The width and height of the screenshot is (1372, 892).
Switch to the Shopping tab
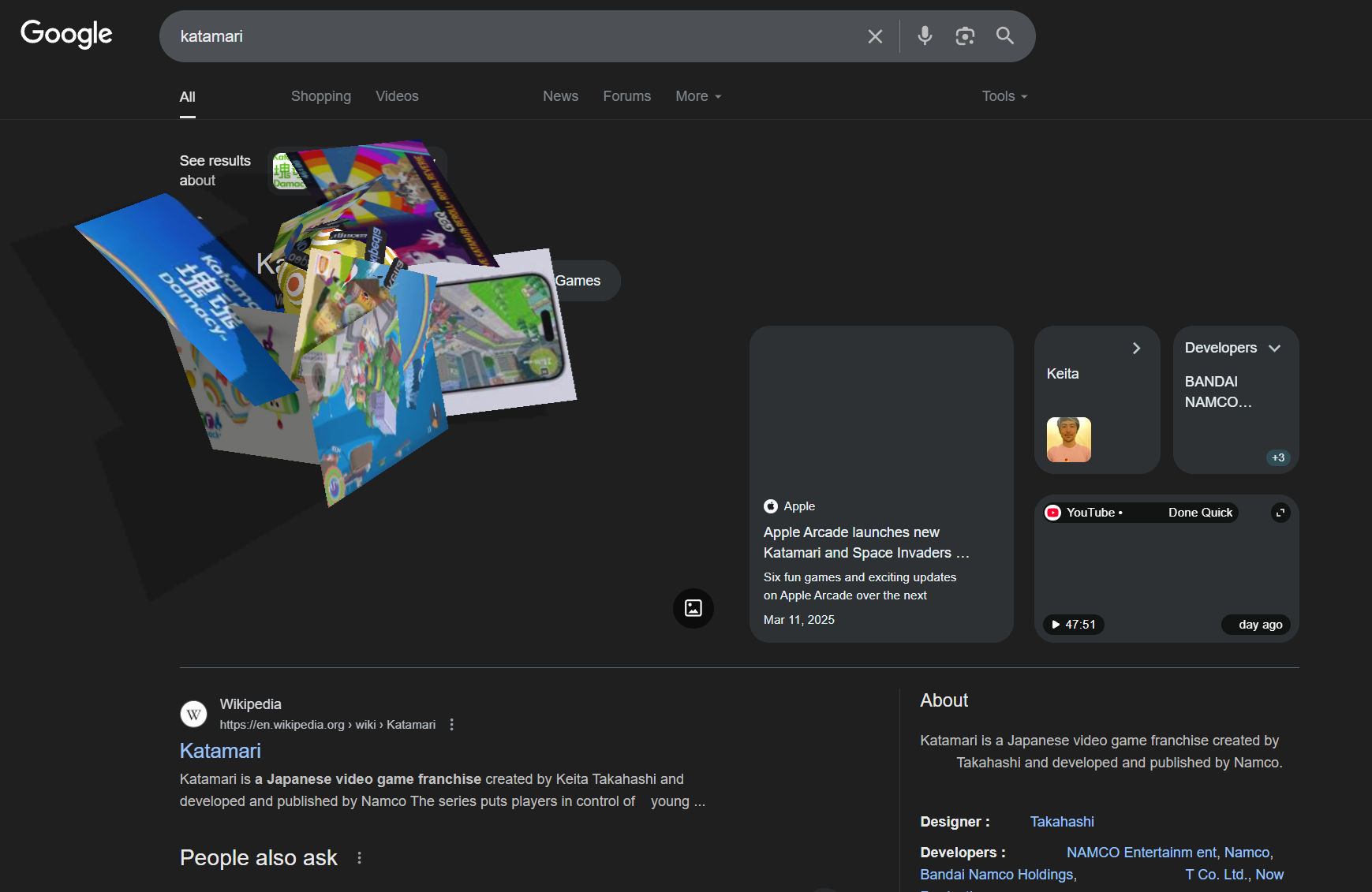(321, 96)
